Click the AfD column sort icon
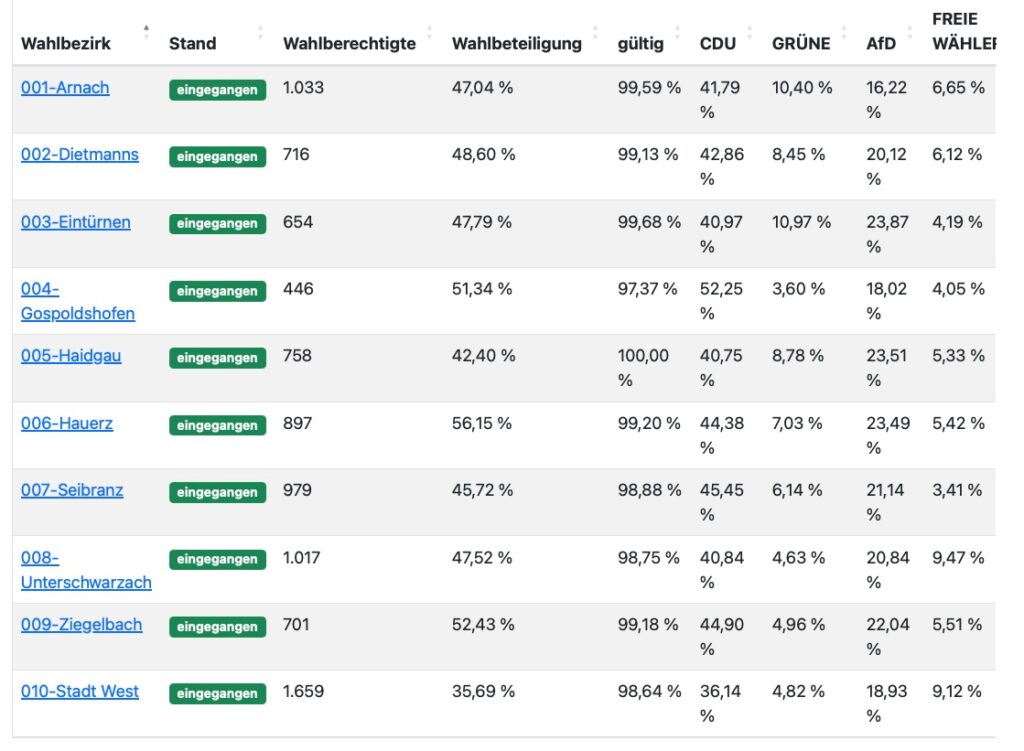Image resolution: width=1024 pixels, height=751 pixels. 910,31
